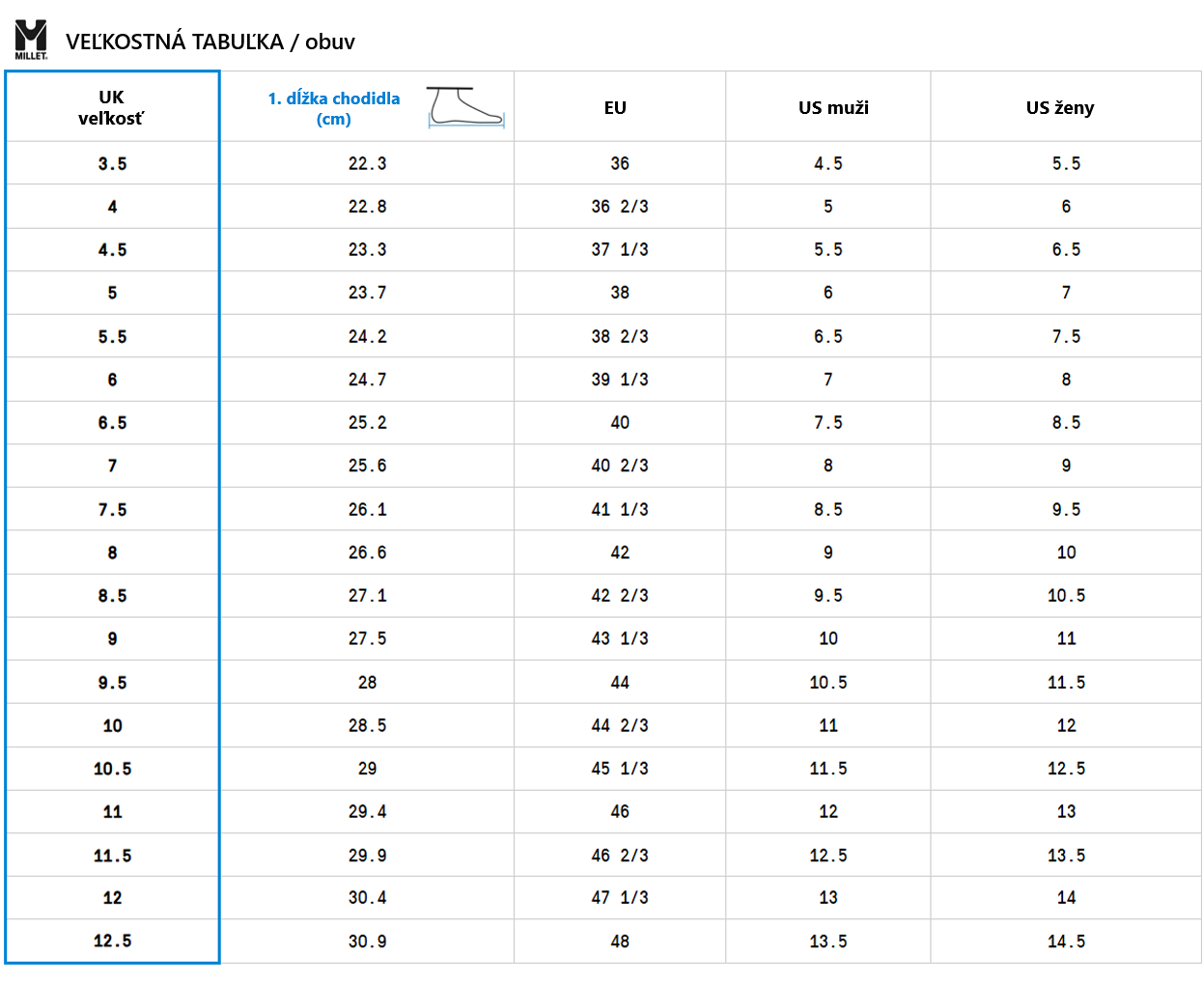Click foot length value 22.3
Screen dimensions: 1204x983
click(367, 164)
